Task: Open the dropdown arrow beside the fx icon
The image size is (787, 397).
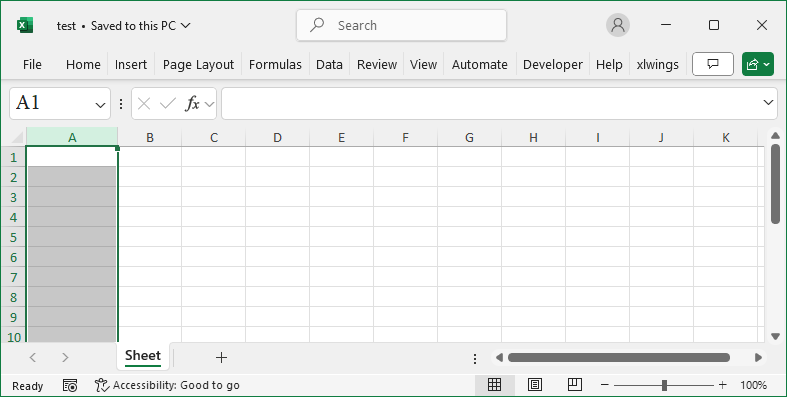Action: (x=209, y=104)
